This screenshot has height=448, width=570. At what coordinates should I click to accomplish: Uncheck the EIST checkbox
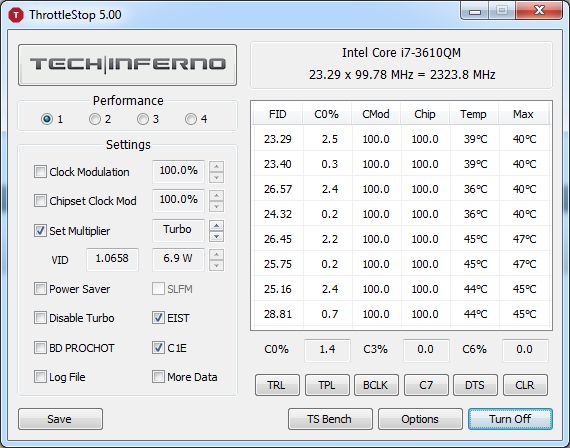pyautogui.click(x=158, y=318)
